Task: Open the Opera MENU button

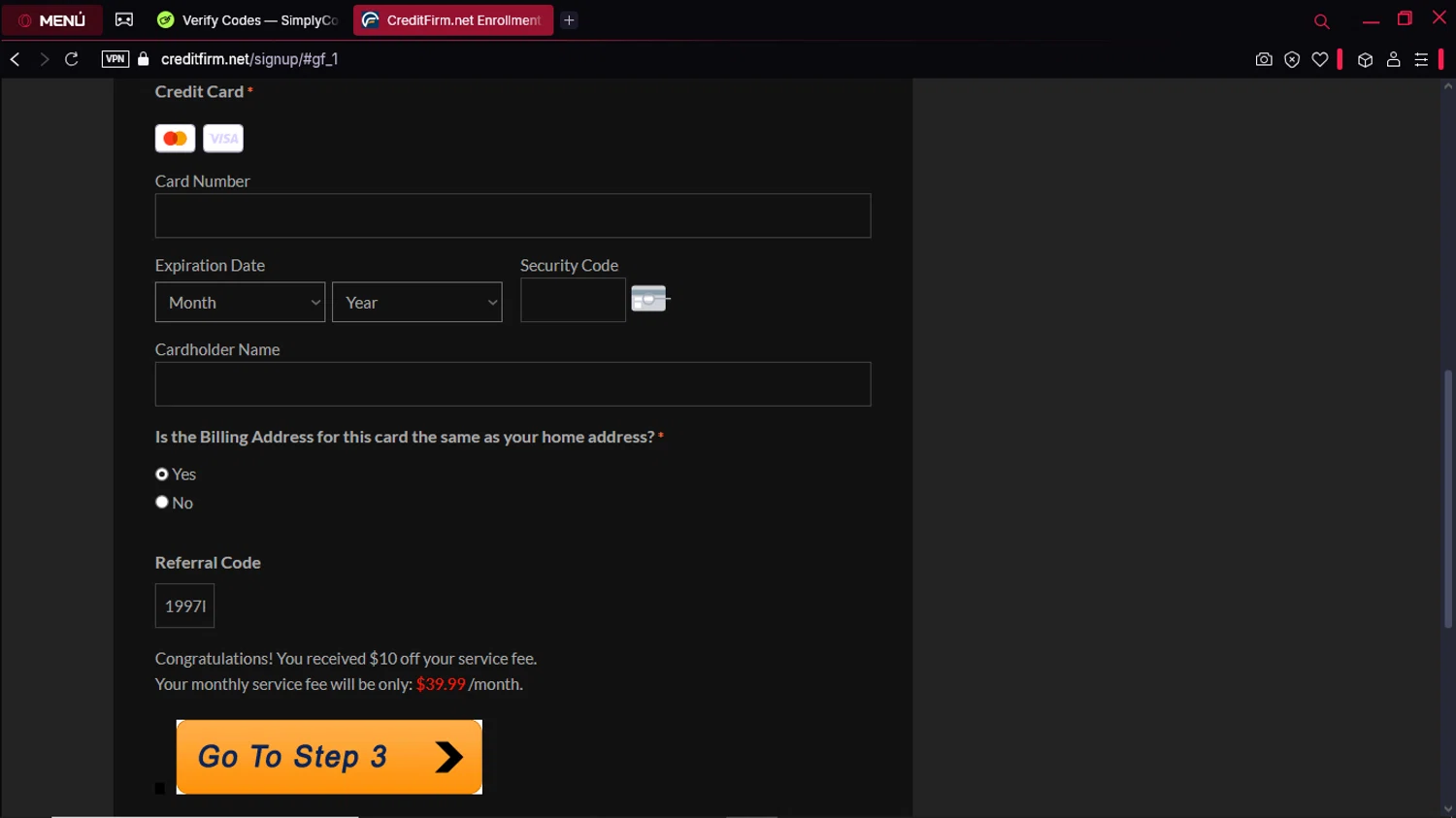Action: pyautogui.click(x=52, y=20)
